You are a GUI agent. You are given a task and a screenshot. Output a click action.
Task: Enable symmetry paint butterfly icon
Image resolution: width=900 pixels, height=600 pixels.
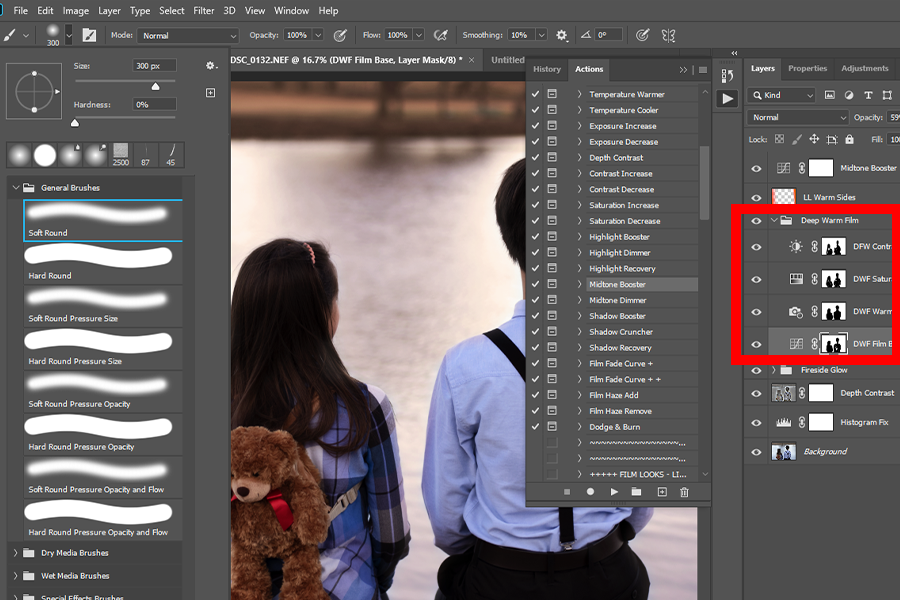pyautogui.click(x=668, y=35)
